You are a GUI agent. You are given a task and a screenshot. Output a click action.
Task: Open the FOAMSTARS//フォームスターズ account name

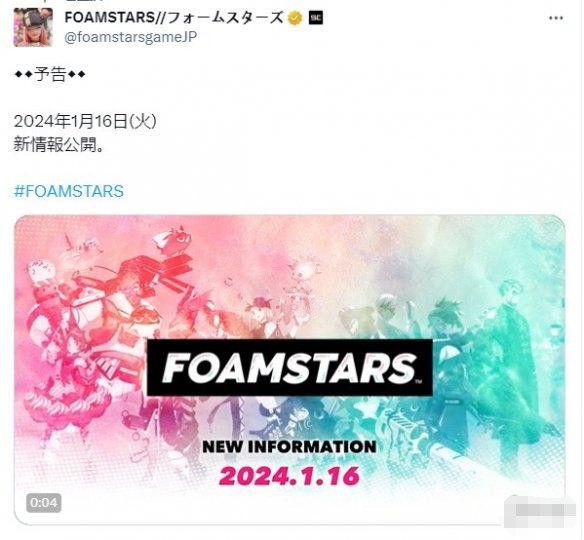pyautogui.click(x=174, y=18)
